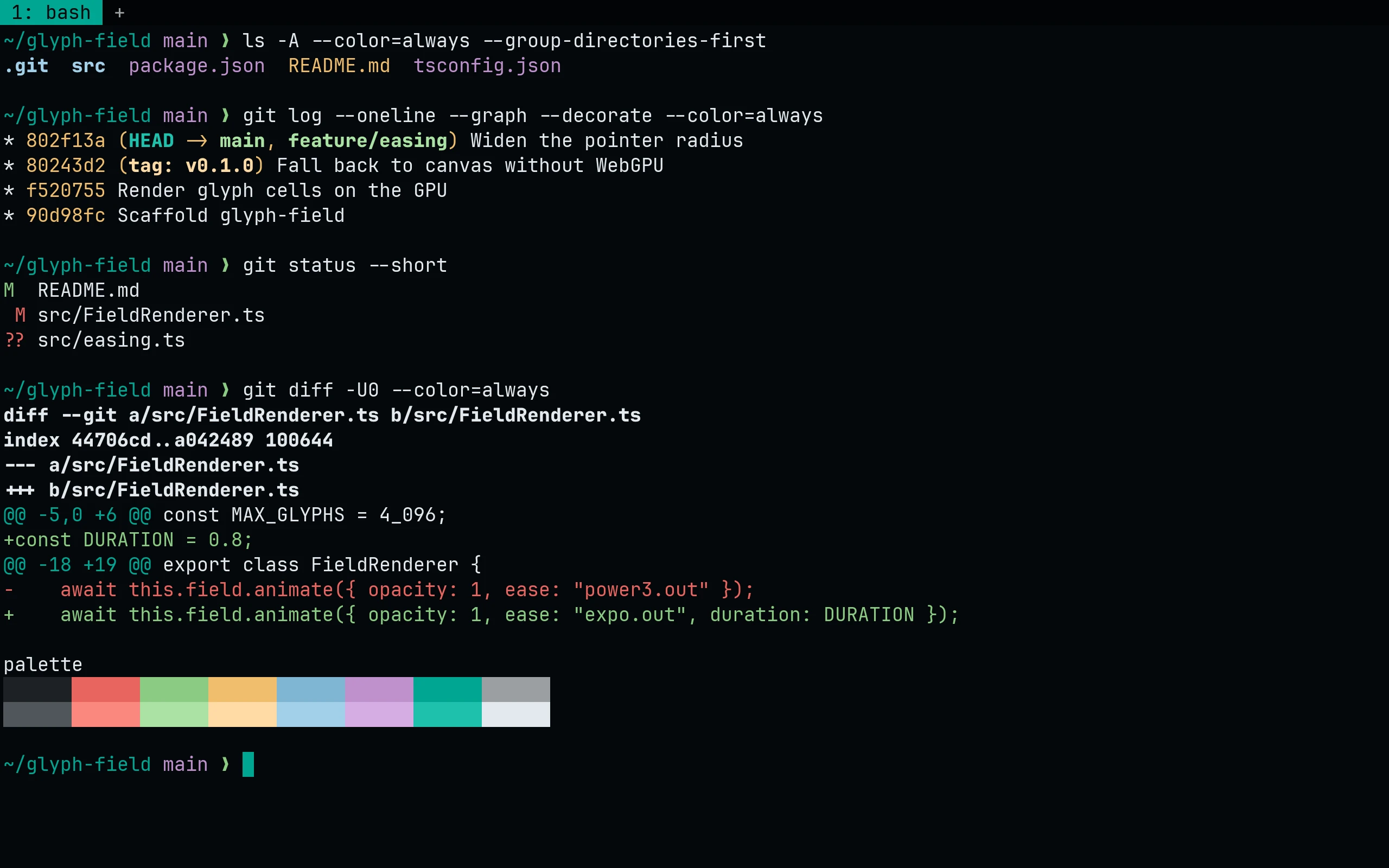This screenshot has height=868, width=1389.
Task: Click the blue palette swatch in top row
Action: [x=310, y=690]
